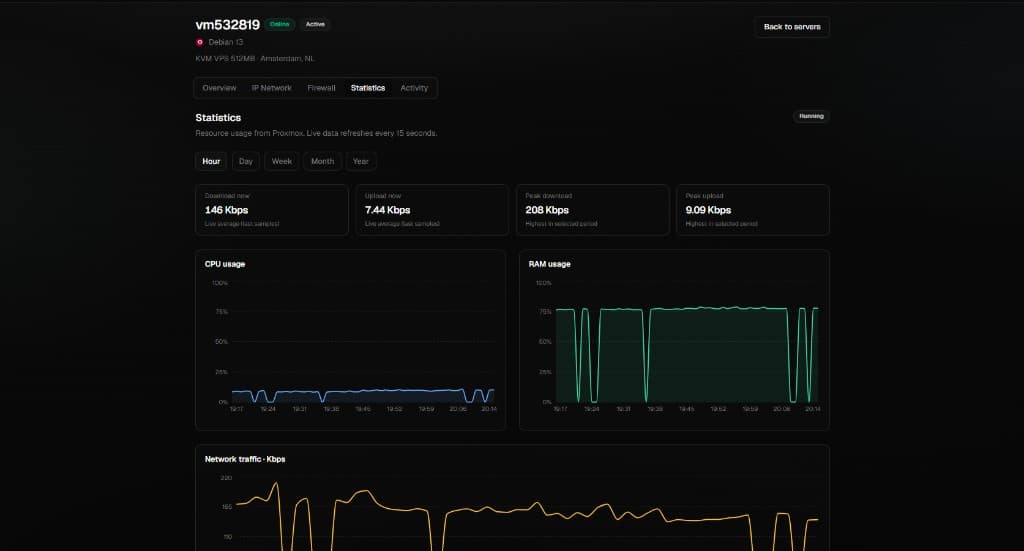Click the 146 Kbps download value
The image size is (1024, 551).
click(x=227, y=210)
